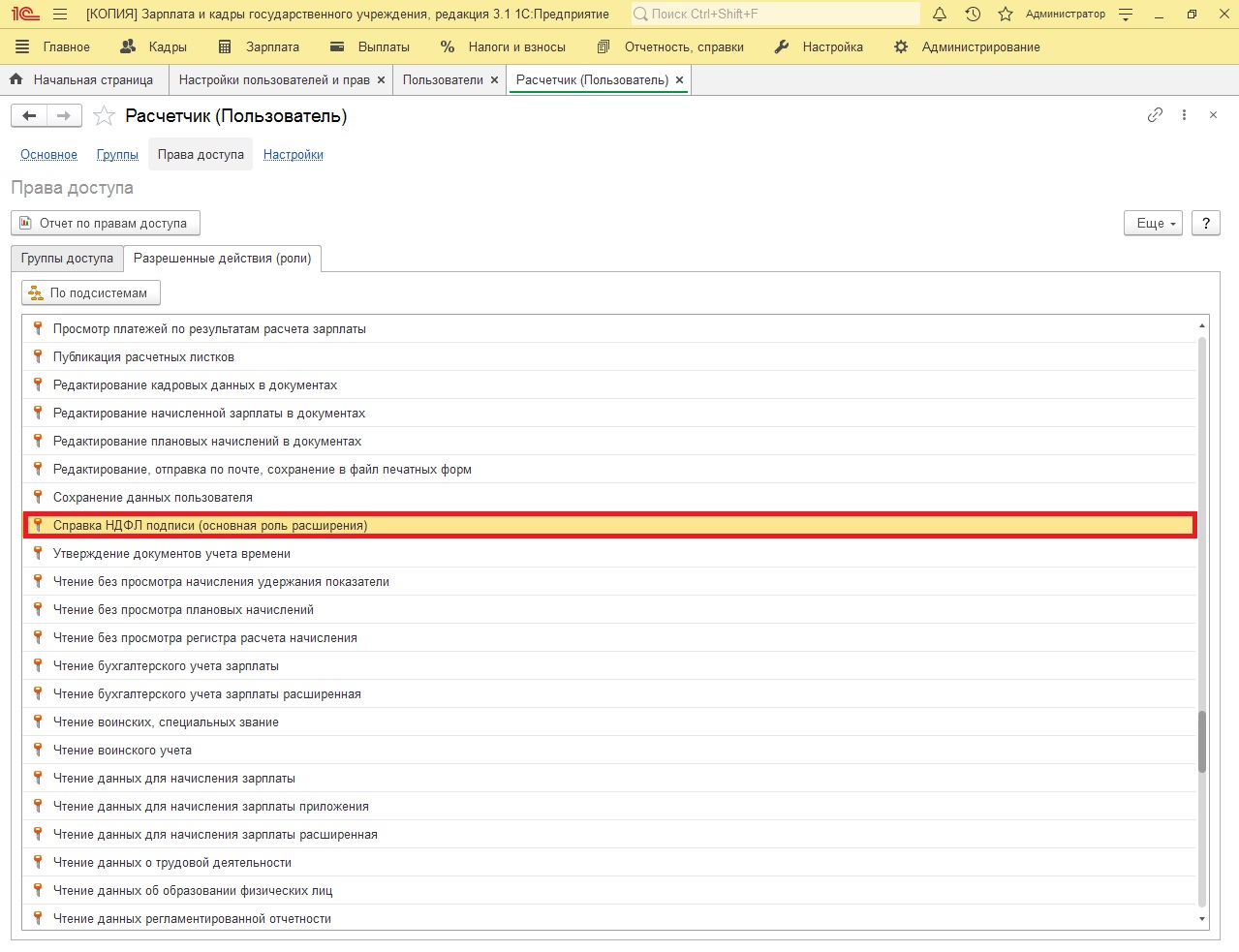Show notifications bell

tap(940, 14)
